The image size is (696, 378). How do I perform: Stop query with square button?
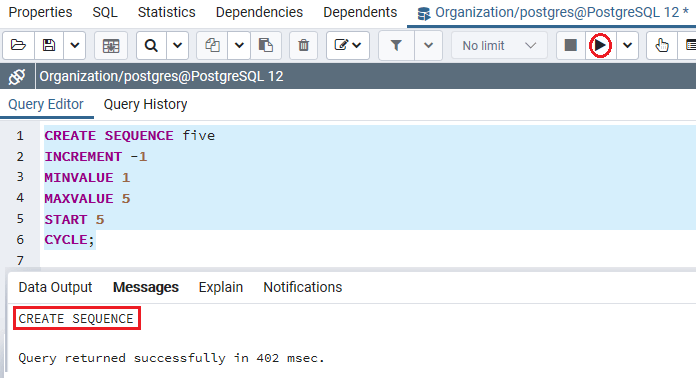tap(570, 45)
